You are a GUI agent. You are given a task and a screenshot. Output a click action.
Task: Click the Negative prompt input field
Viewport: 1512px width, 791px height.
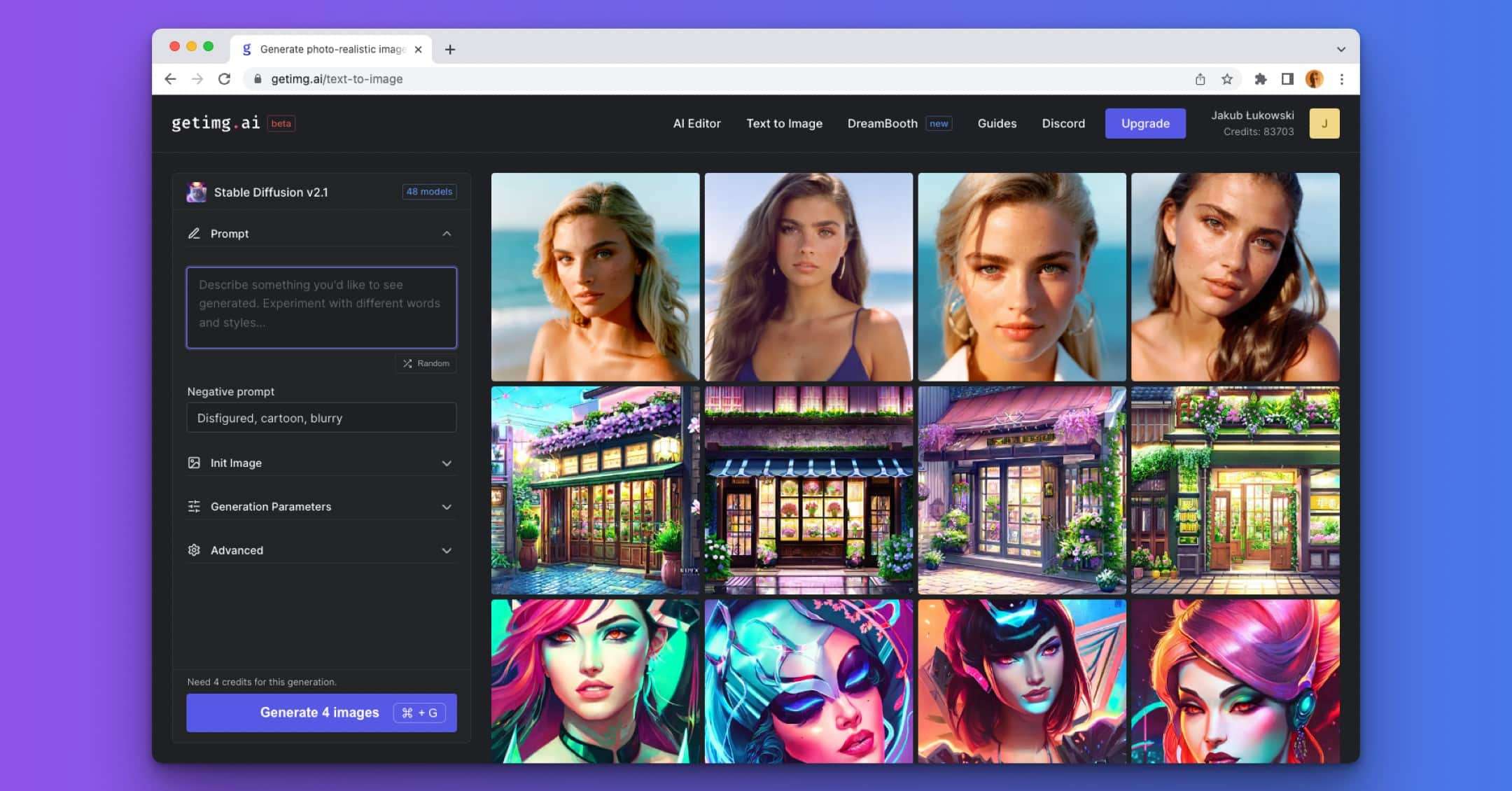point(321,418)
